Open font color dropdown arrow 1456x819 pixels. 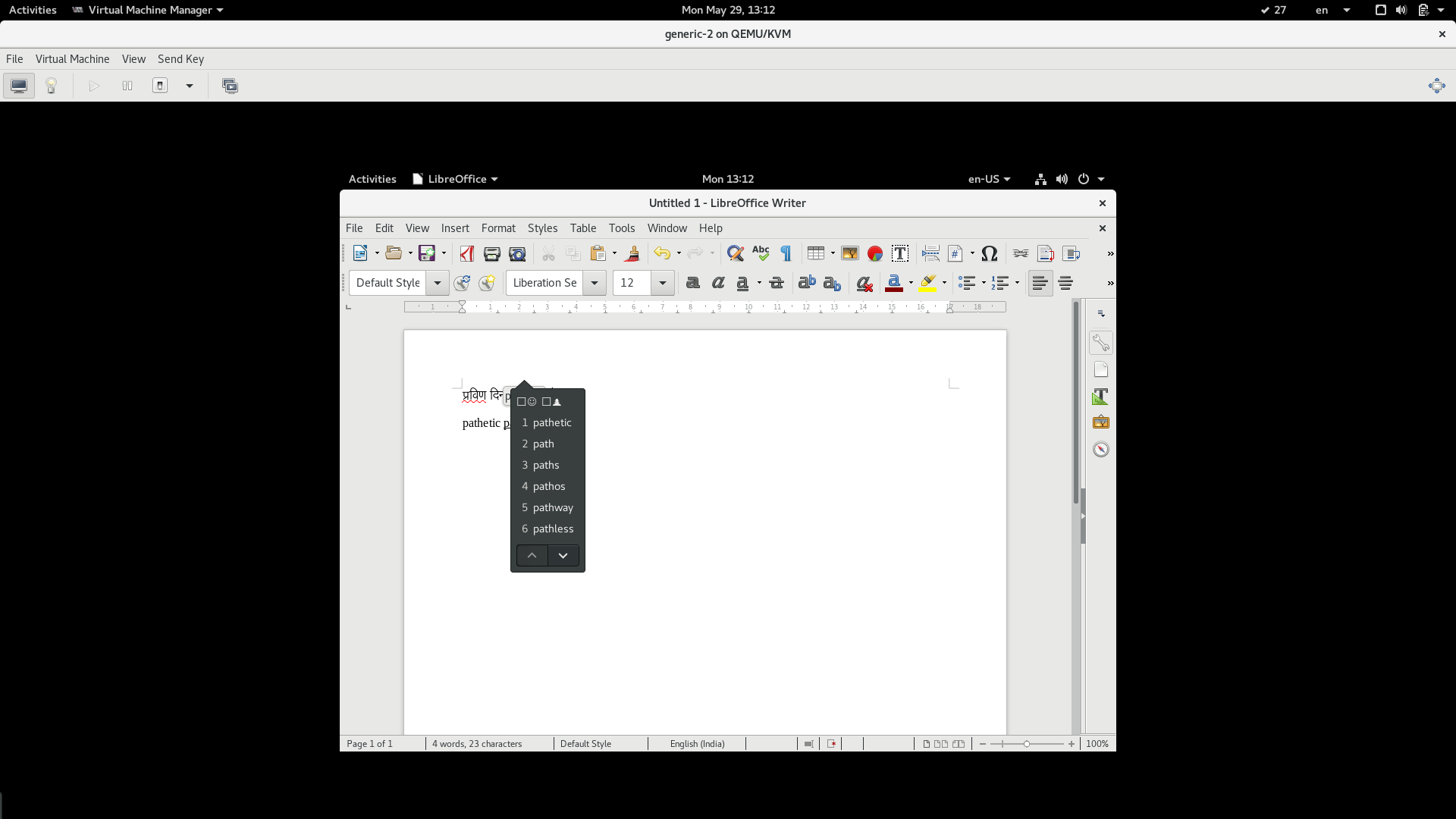[x=911, y=283]
